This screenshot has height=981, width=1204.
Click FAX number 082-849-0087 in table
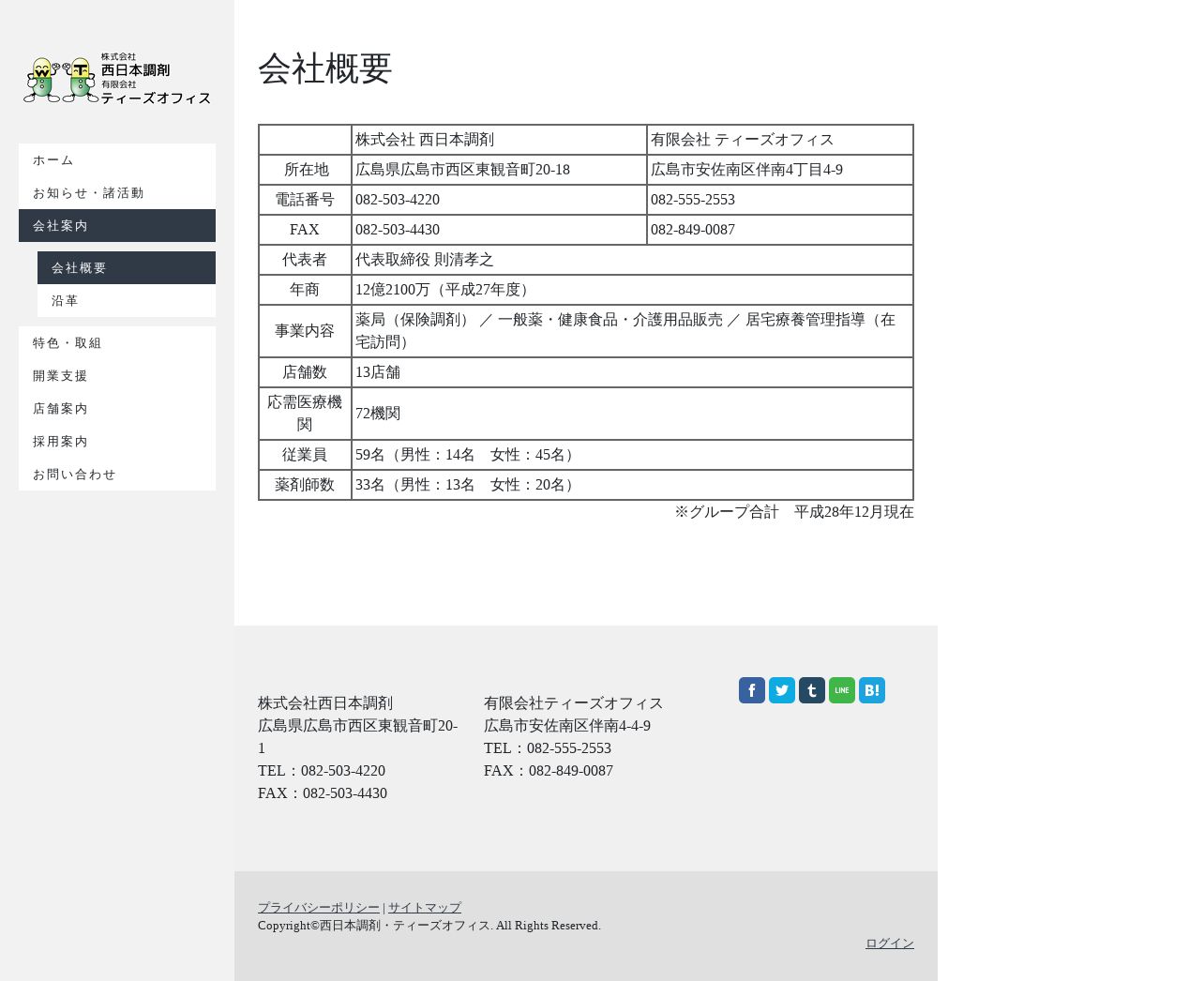pos(780,230)
